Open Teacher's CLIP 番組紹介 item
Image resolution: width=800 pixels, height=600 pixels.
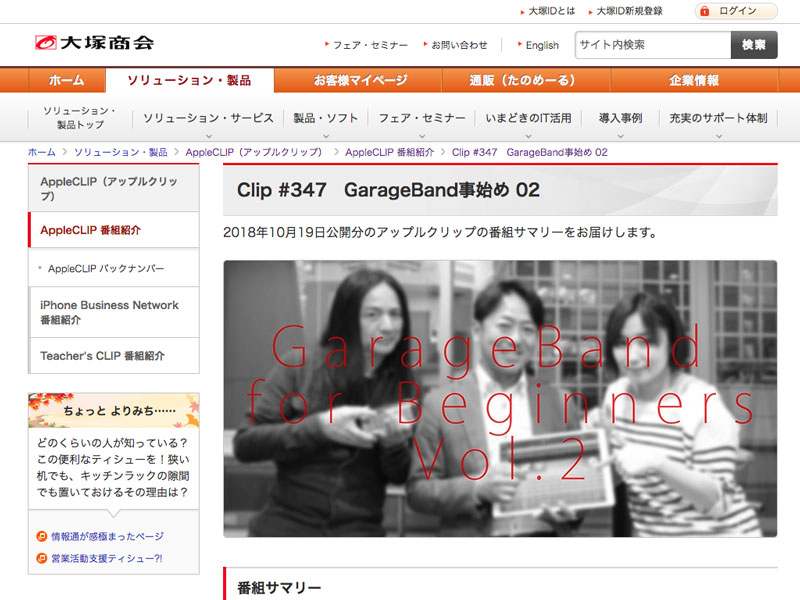114,356
